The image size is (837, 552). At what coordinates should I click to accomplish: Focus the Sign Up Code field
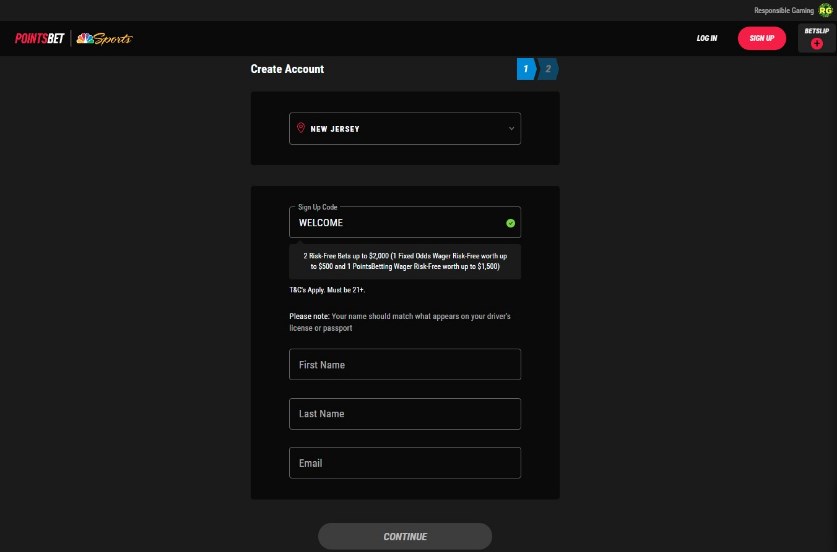click(x=405, y=222)
